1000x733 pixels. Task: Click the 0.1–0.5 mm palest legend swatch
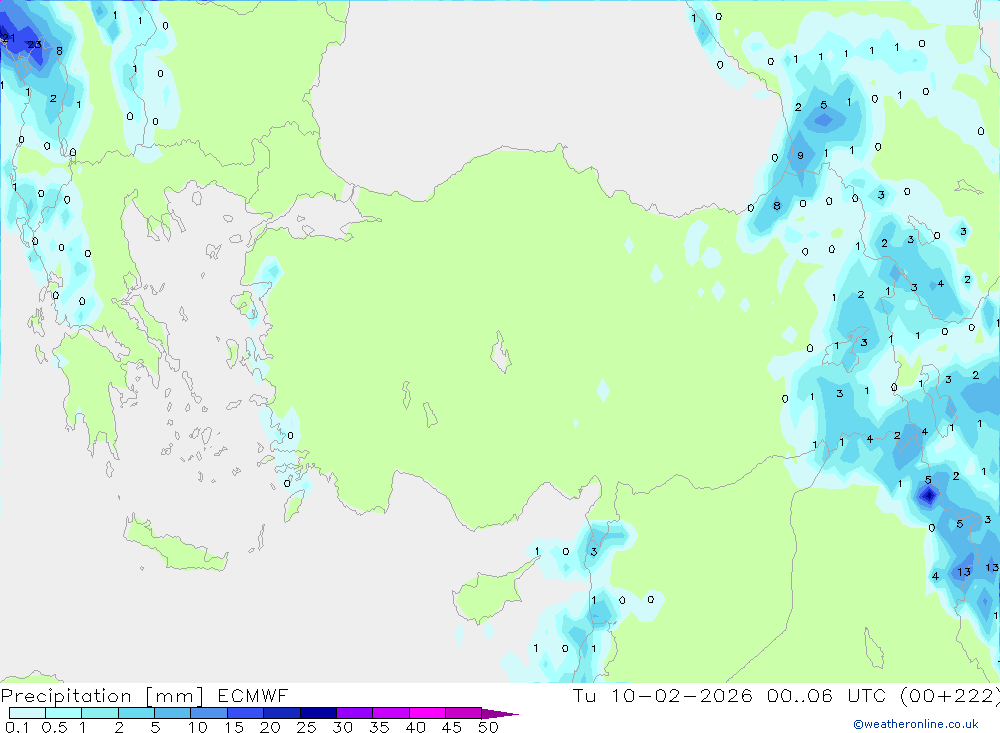tap(27, 713)
